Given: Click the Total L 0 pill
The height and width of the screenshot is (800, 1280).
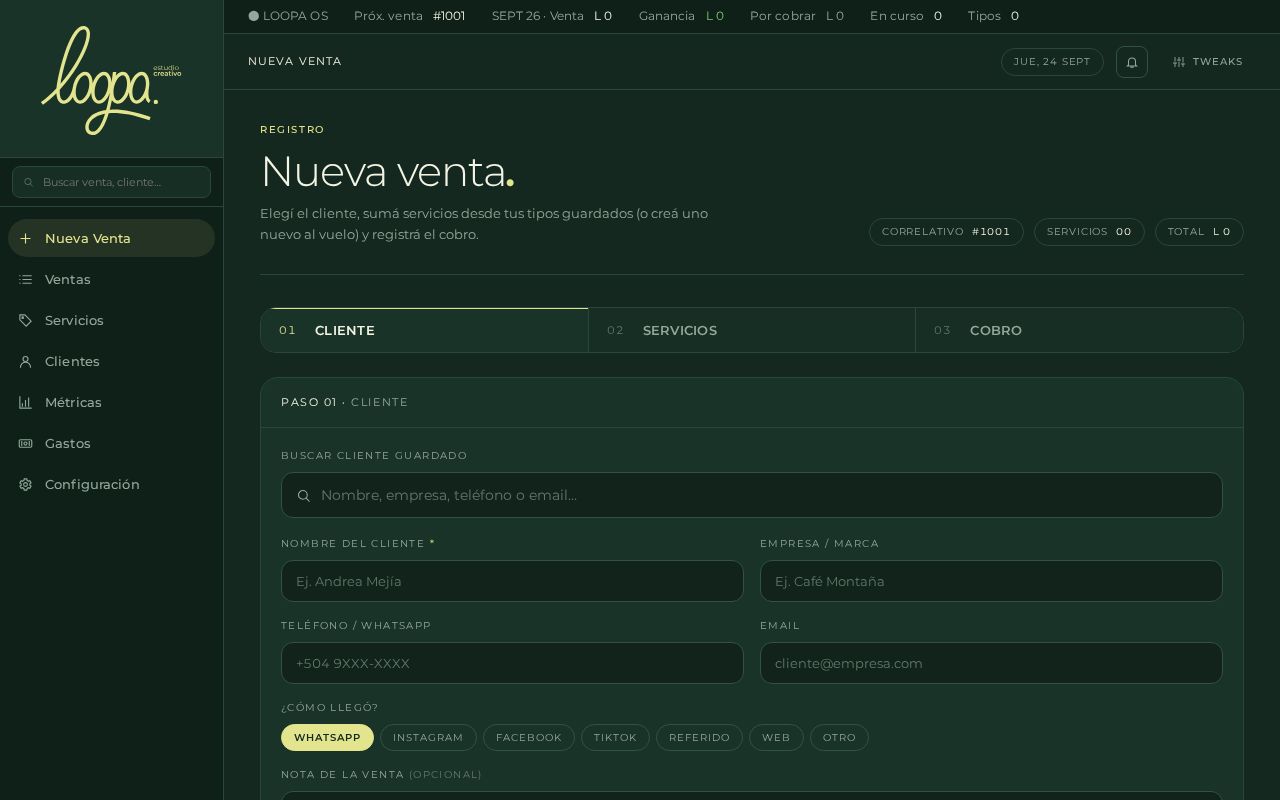Looking at the screenshot, I should point(1199,232).
